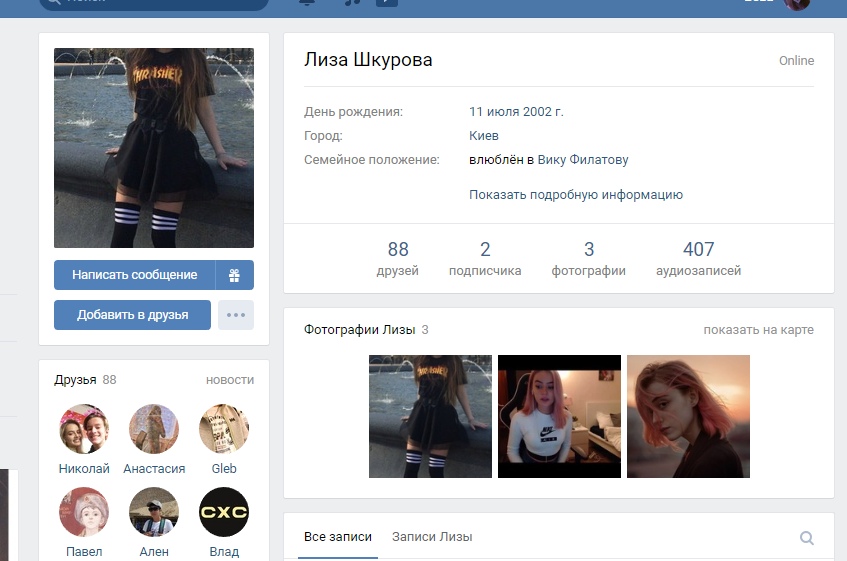Send a gift via the gift icon
This screenshot has width=847, height=561.
[x=234, y=275]
